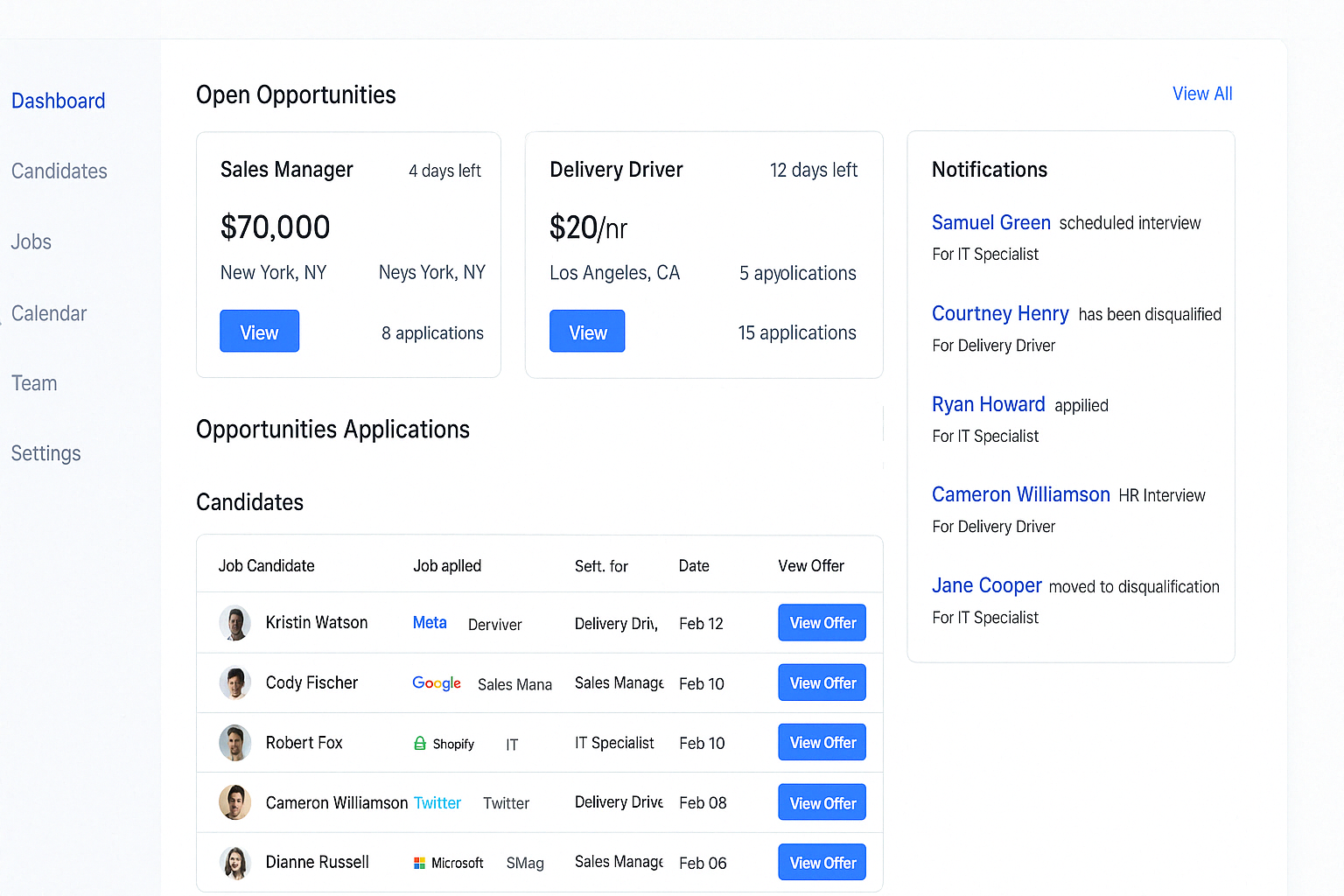Click the Microsoft logo icon
This screenshot has width=1344, height=896.
coord(420,864)
